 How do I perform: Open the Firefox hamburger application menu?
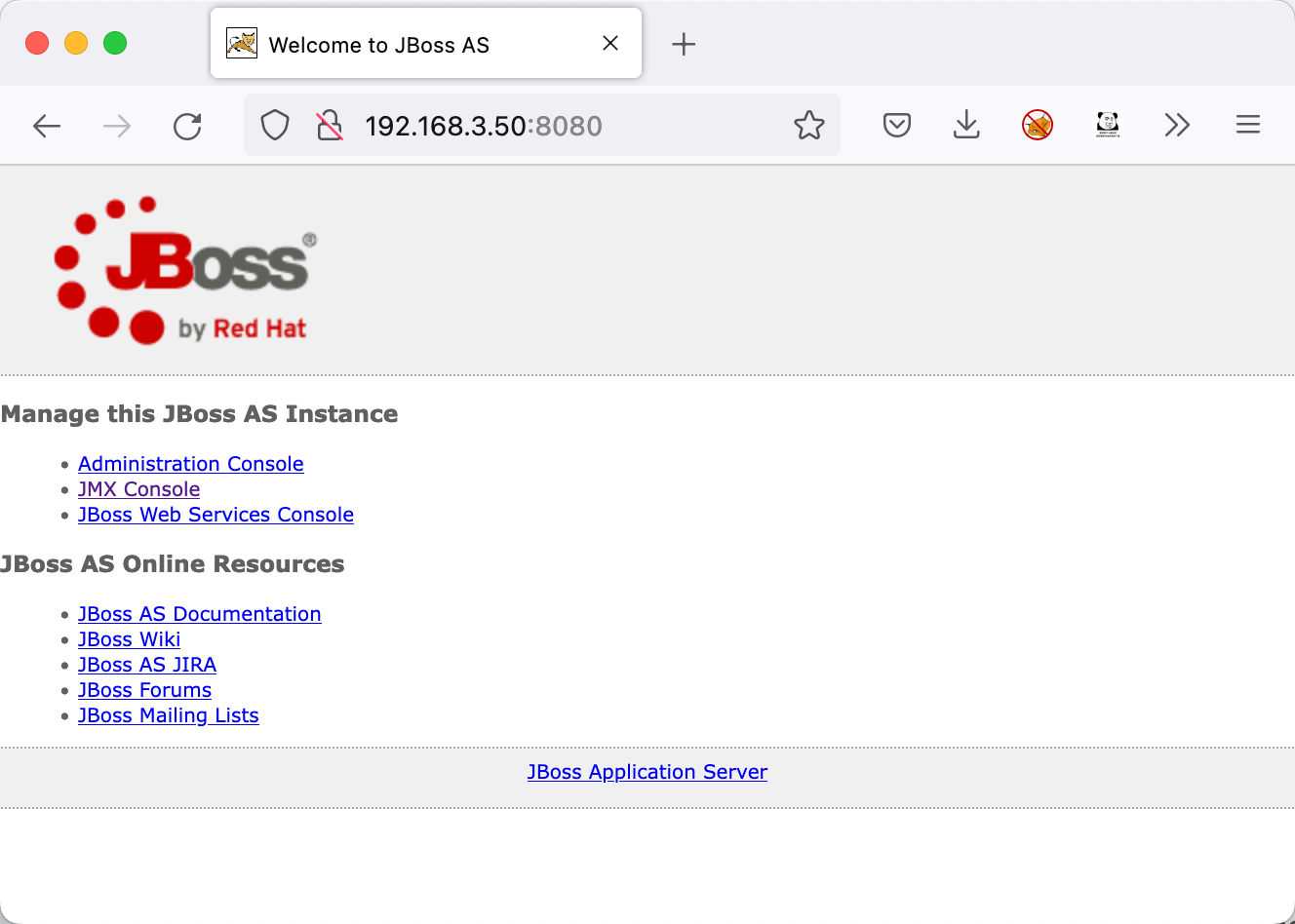(1247, 126)
